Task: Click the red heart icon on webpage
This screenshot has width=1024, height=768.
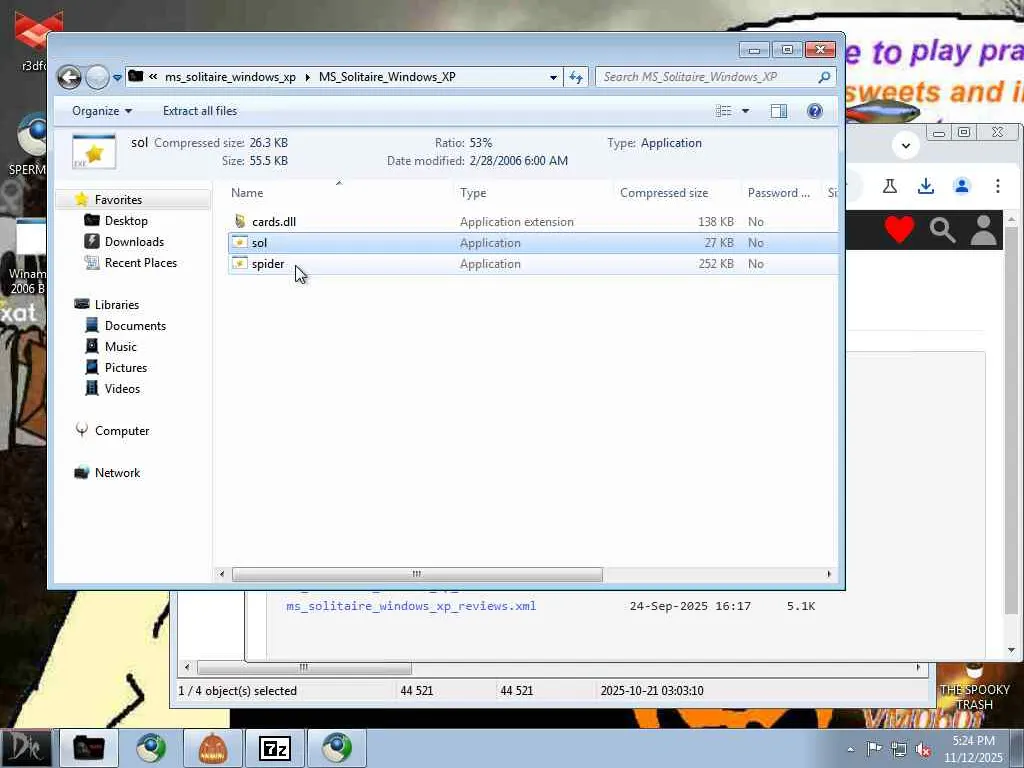Action: tap(899, 230)
